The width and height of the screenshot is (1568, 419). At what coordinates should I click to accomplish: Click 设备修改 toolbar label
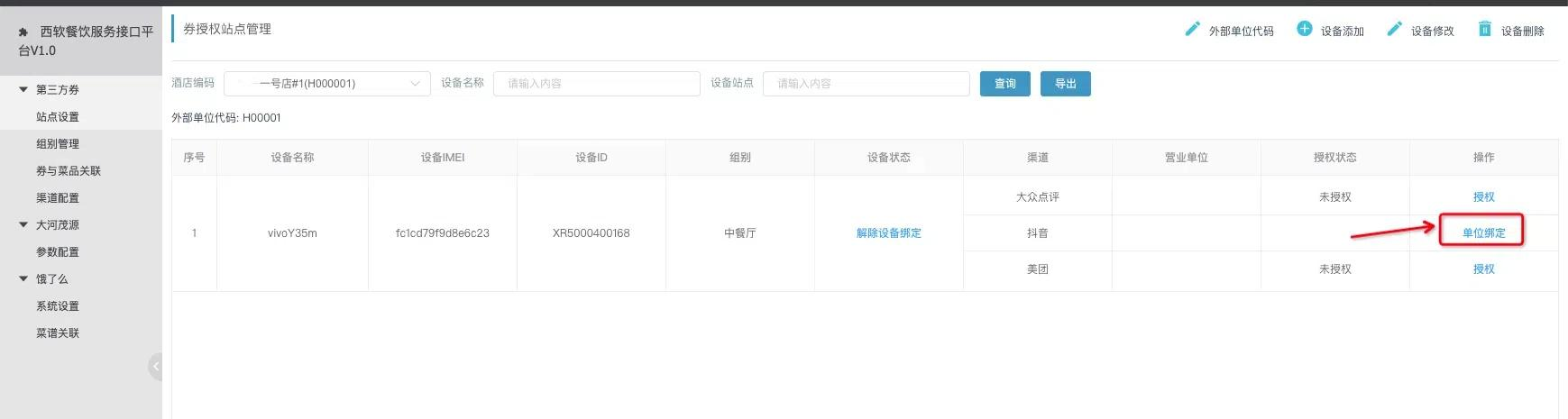[x=1433, y=31]
